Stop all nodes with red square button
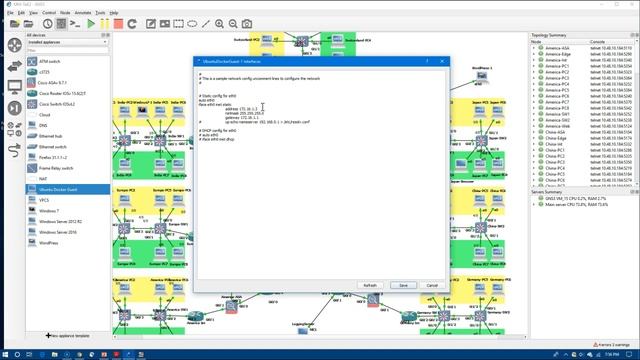Viewport: 640px width, 360px height. click(x=118, y=24)
